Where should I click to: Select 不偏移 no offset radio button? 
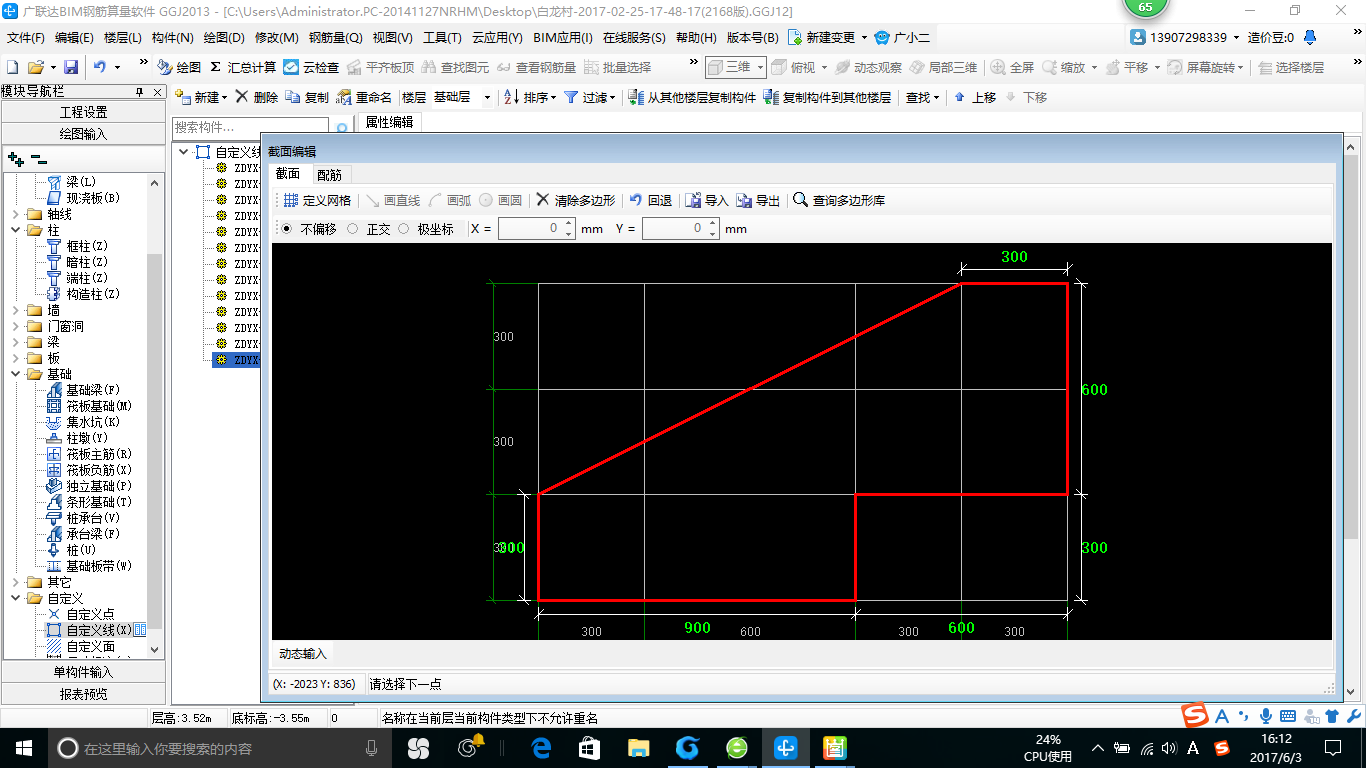point(287,229)
